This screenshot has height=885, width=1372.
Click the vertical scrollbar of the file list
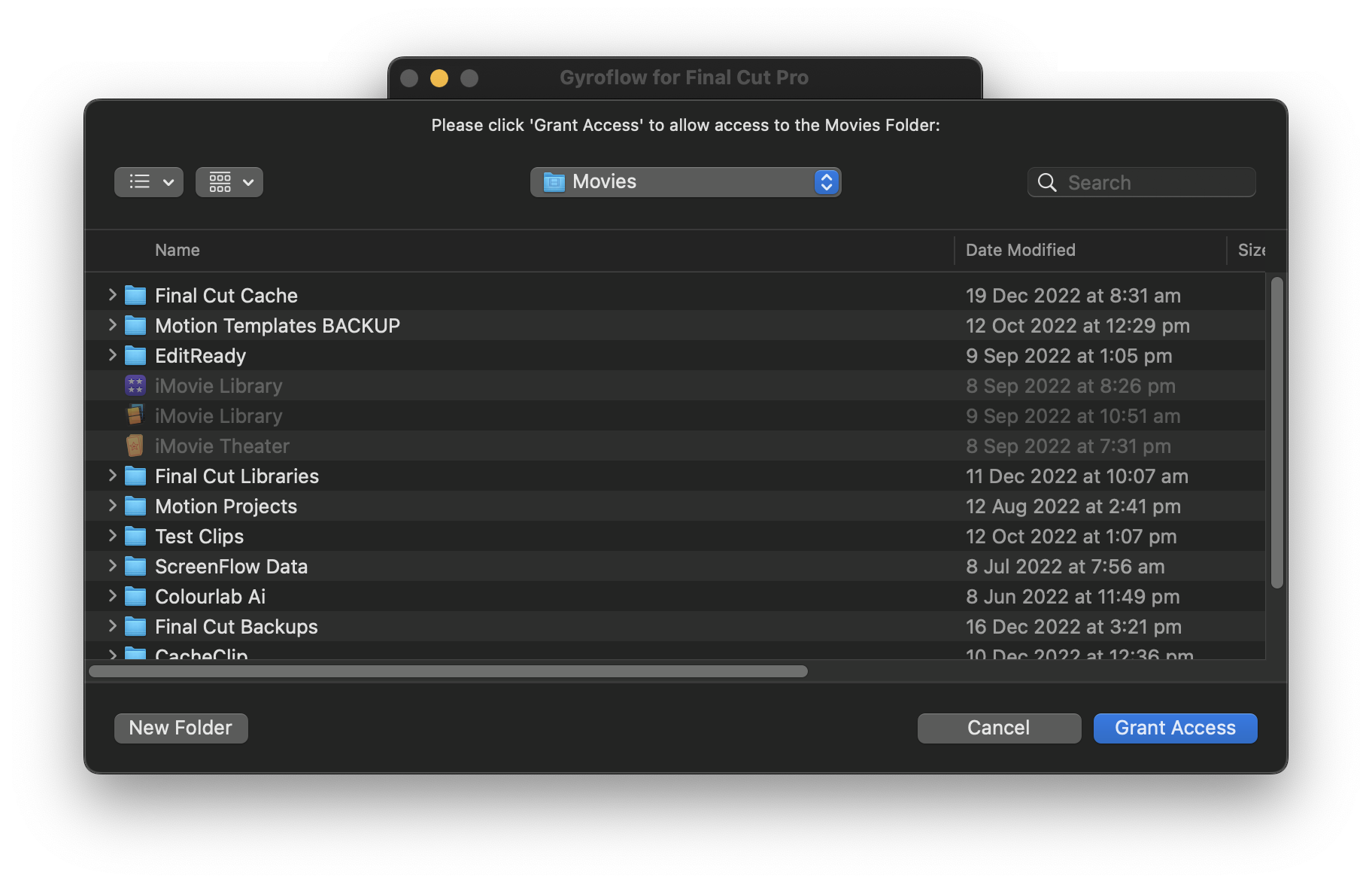coord(1276,433)
